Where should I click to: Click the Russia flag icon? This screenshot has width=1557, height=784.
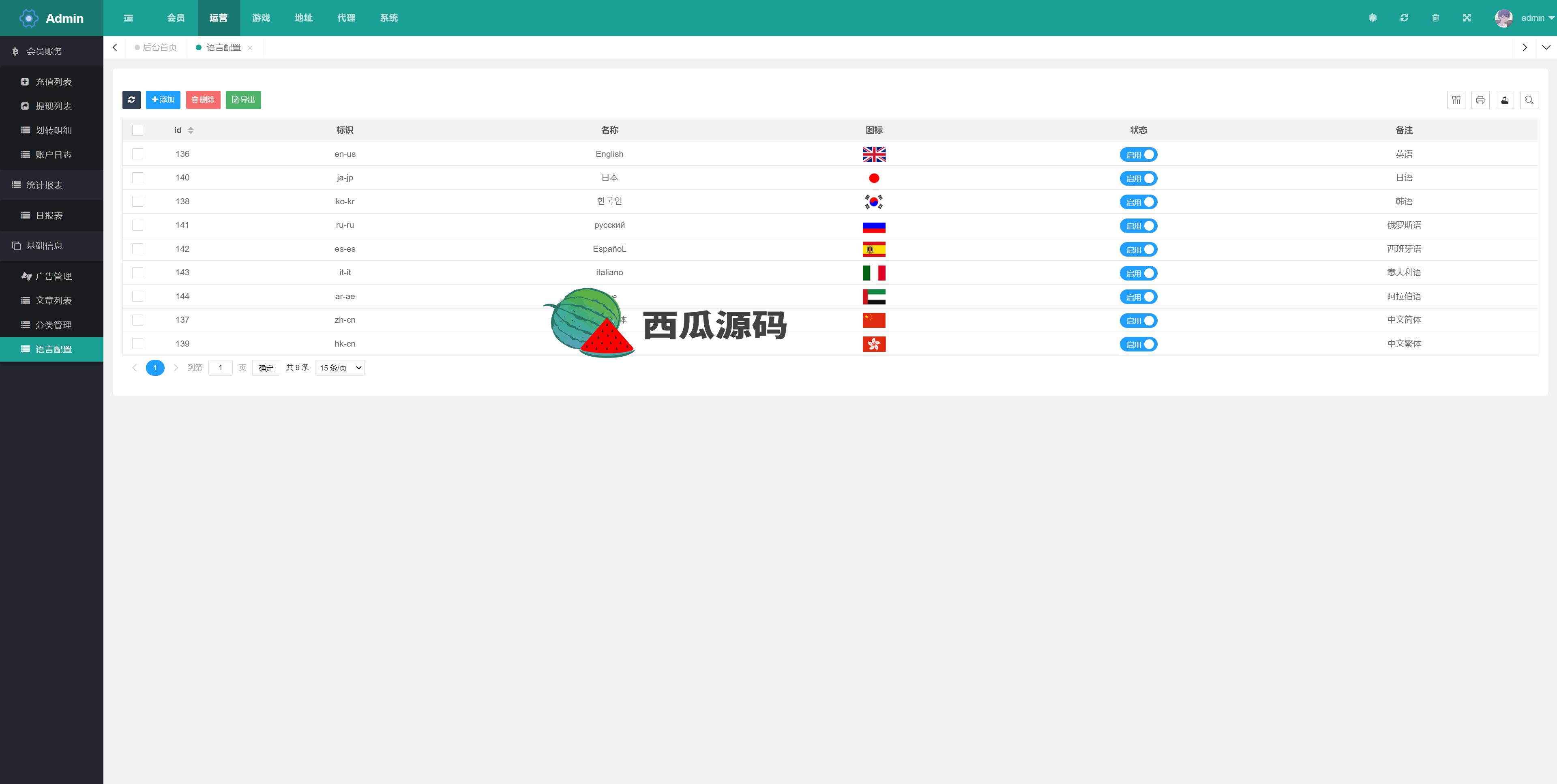click(874, 226)
